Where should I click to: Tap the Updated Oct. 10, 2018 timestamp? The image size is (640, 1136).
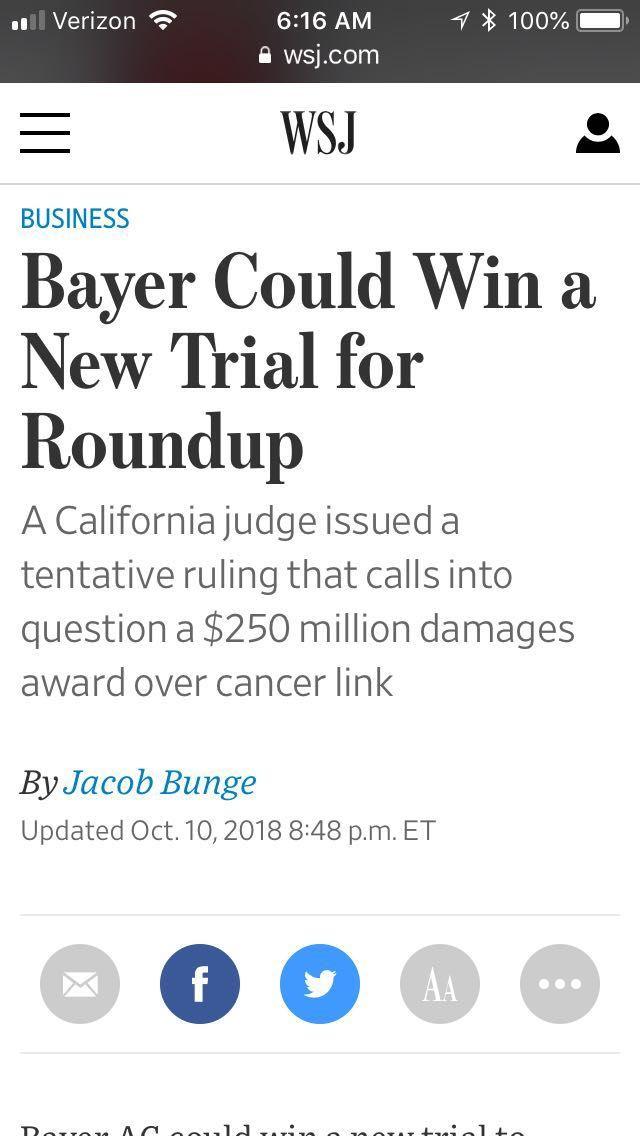click(x=228, y=830)
